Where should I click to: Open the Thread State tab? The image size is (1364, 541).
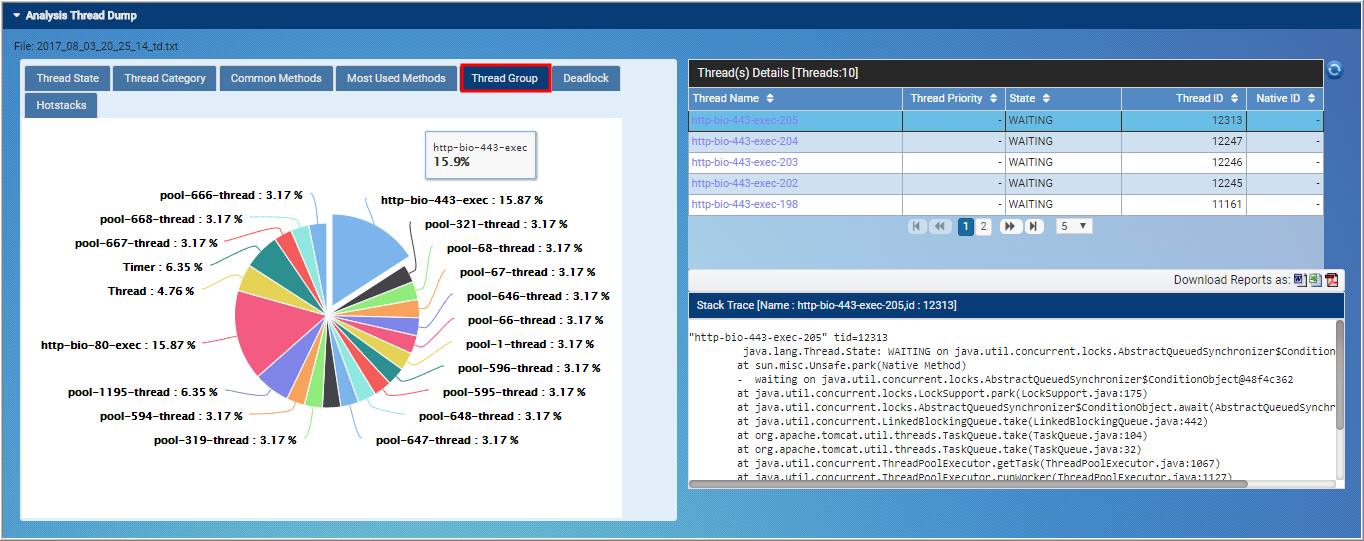pyautogui.click(x=68, y=78)
